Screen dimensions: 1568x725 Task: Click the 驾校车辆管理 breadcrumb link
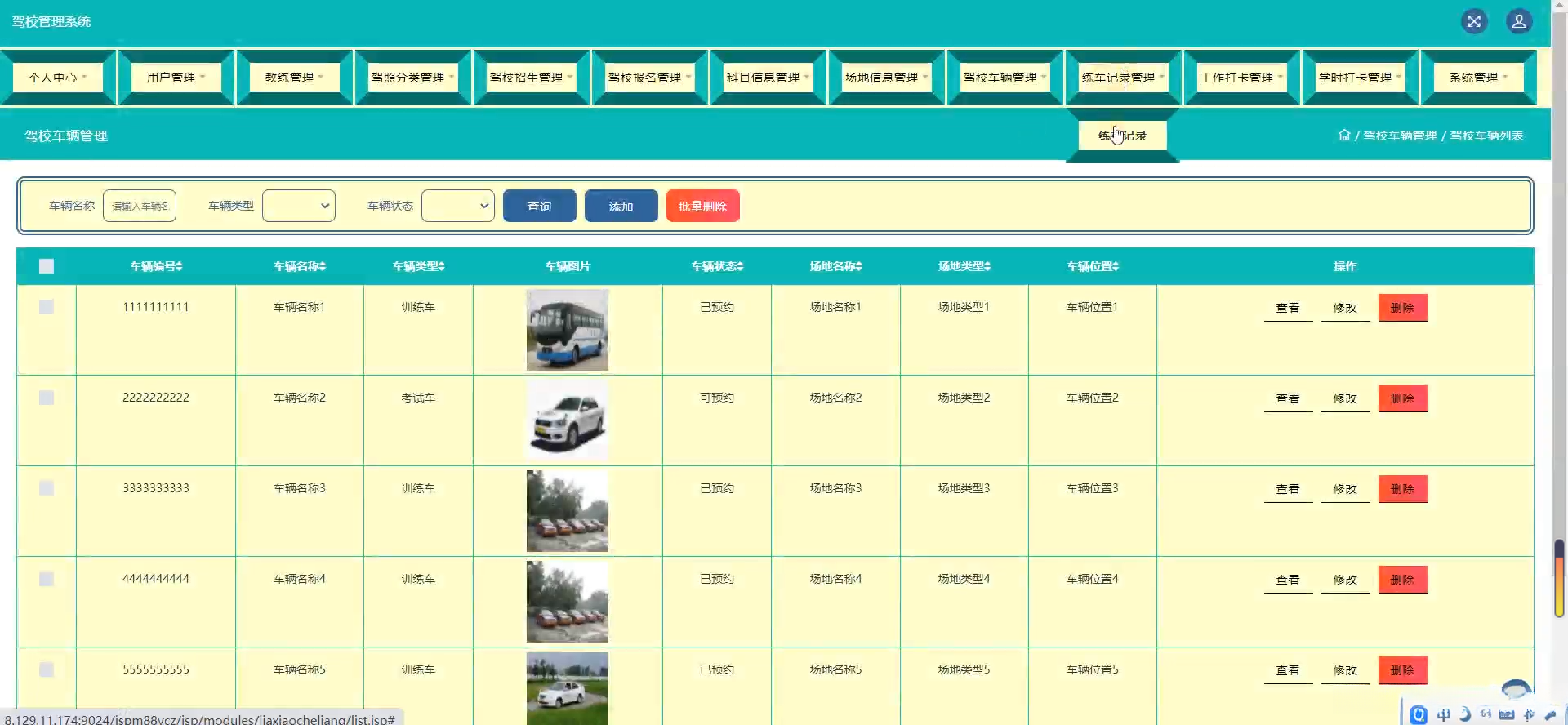point(1400,136)
